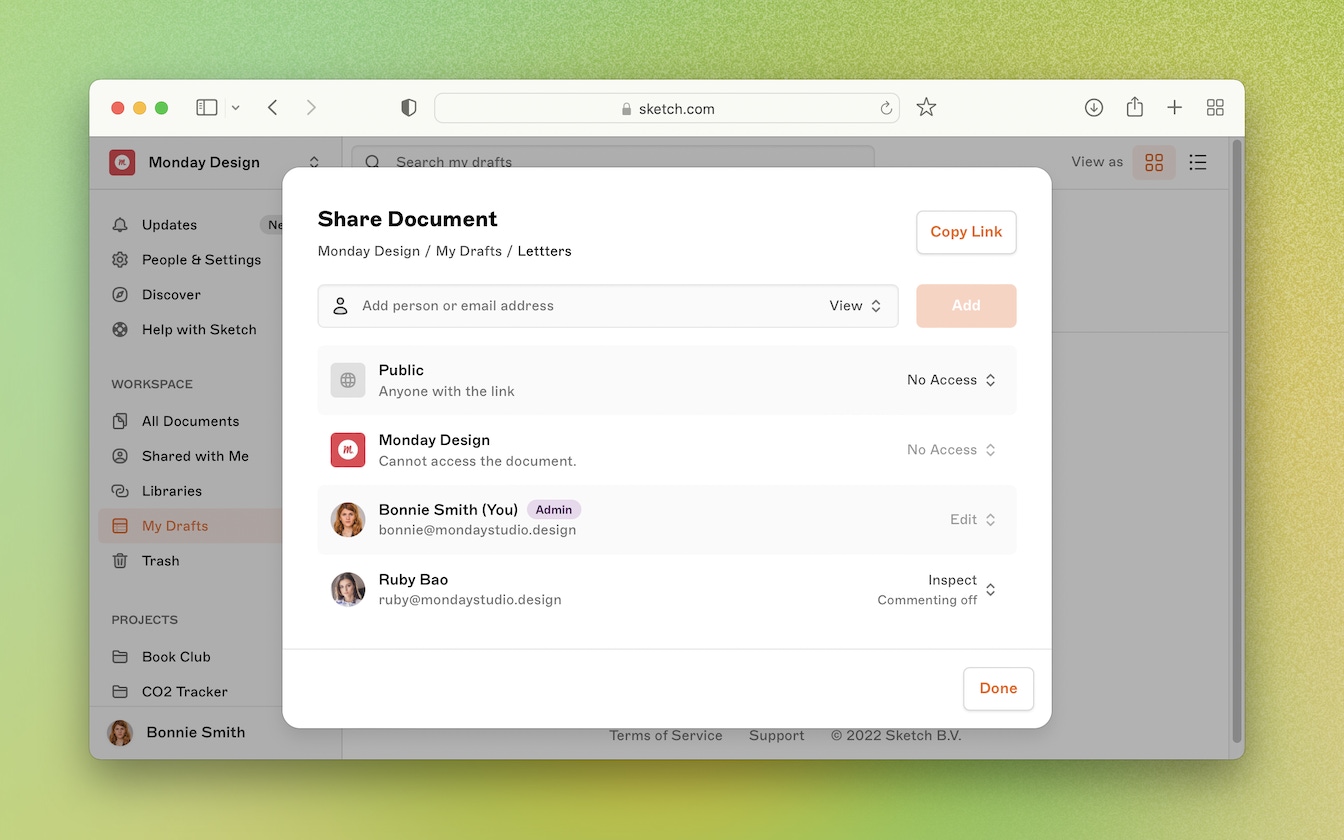Click the Copy Link button

click(965, 232)
